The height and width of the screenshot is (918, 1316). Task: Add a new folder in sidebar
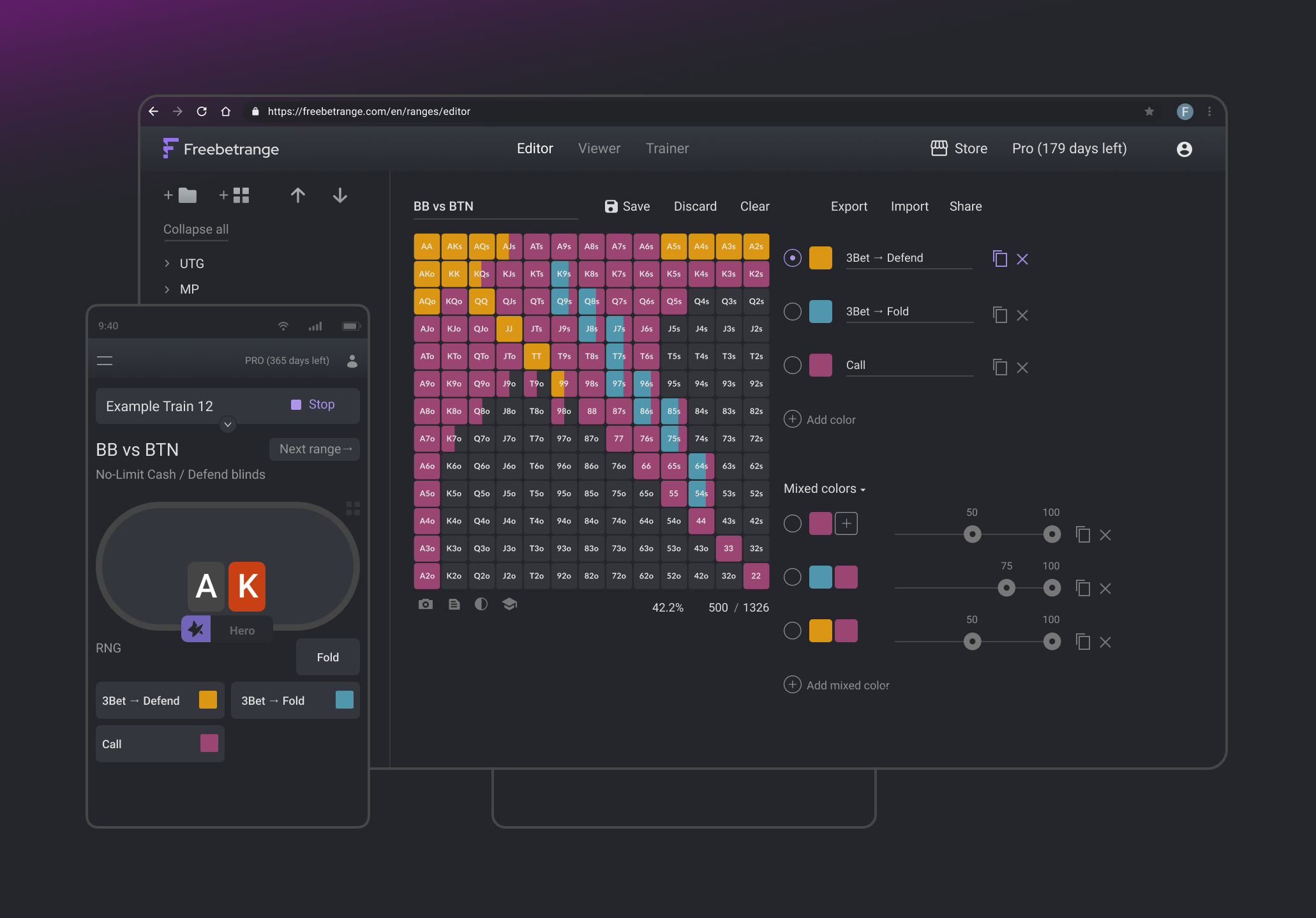point(180,195)
